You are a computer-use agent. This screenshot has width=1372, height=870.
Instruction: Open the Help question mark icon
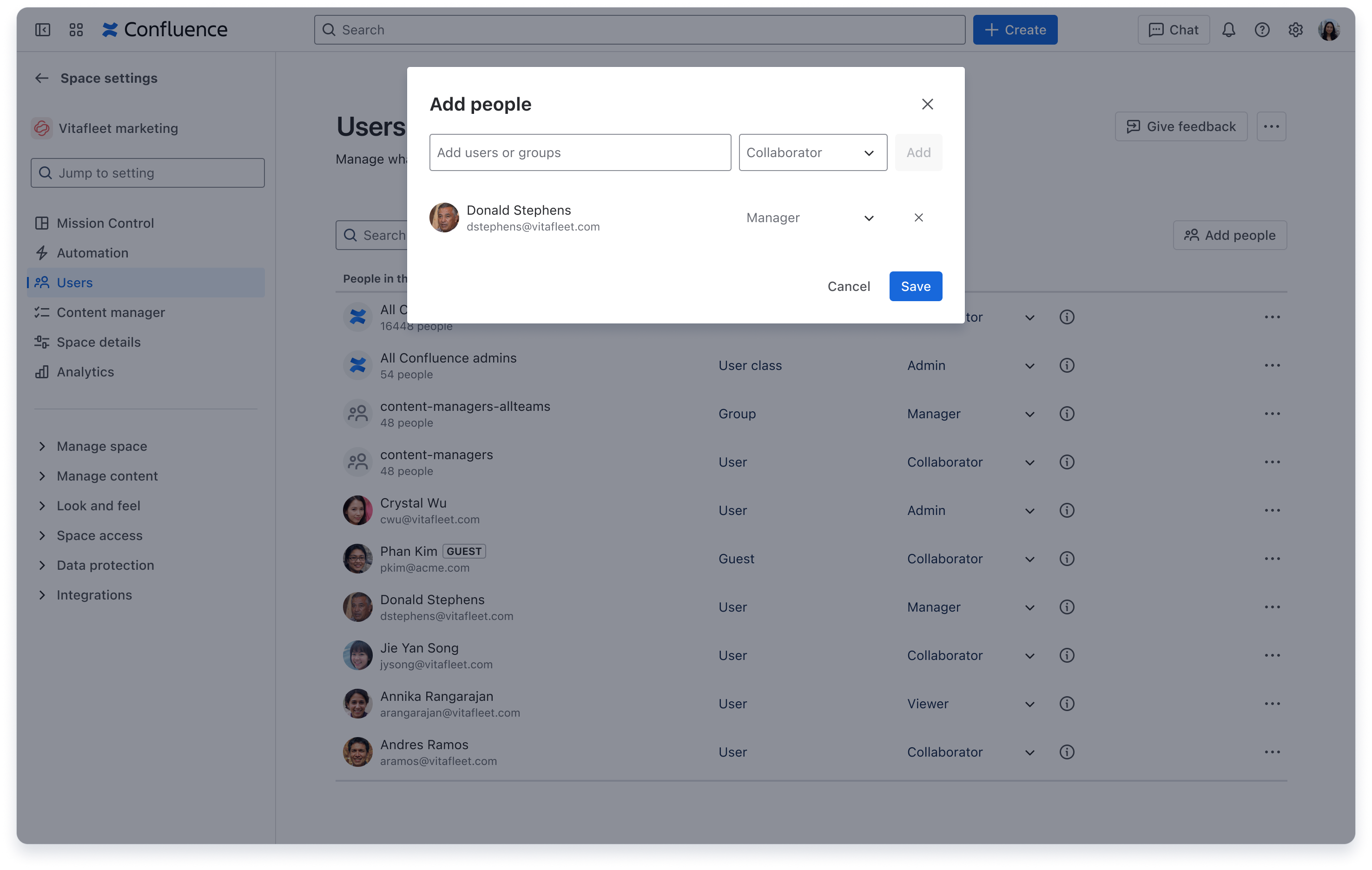click(1262, 30)
